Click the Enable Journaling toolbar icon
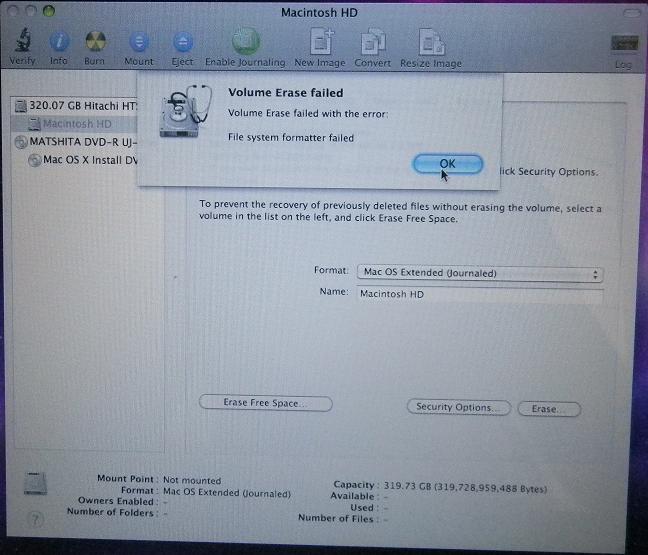 coord(246,41)
